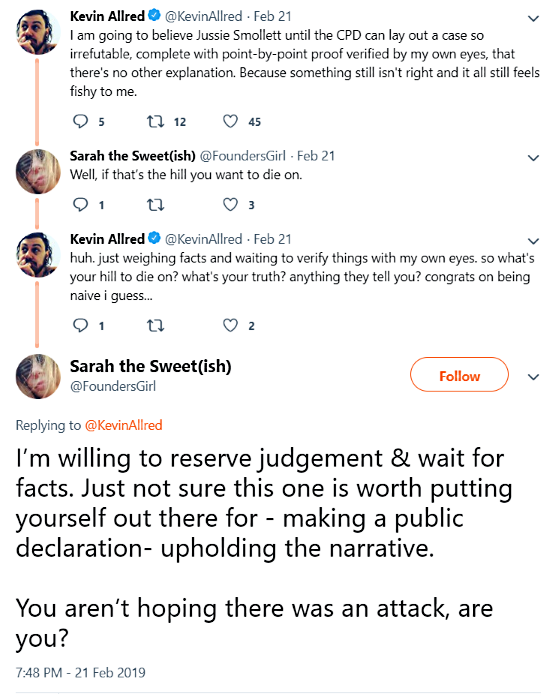Retweet Kevin Allred's Jussie Smollett tweet
Viewport: 553px width, 694px height.
155,121
